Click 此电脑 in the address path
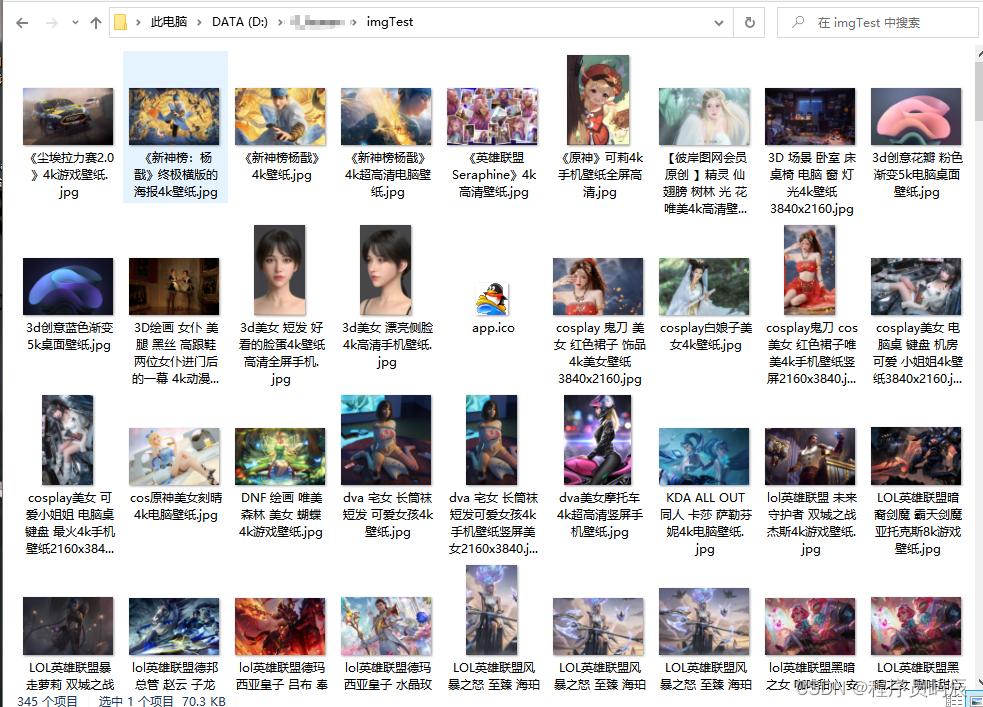Screen dimensions: 983x707 tap(169, 22)
